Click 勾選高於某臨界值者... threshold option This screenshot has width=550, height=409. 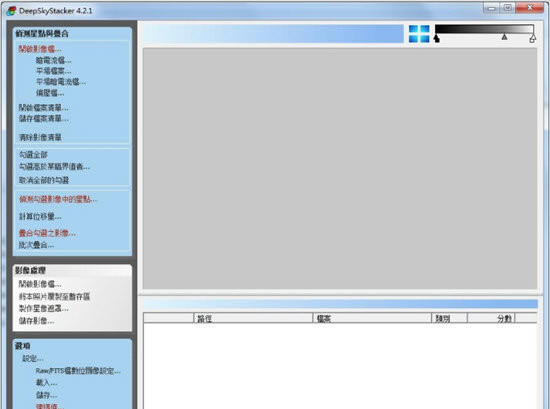point(54,167)
